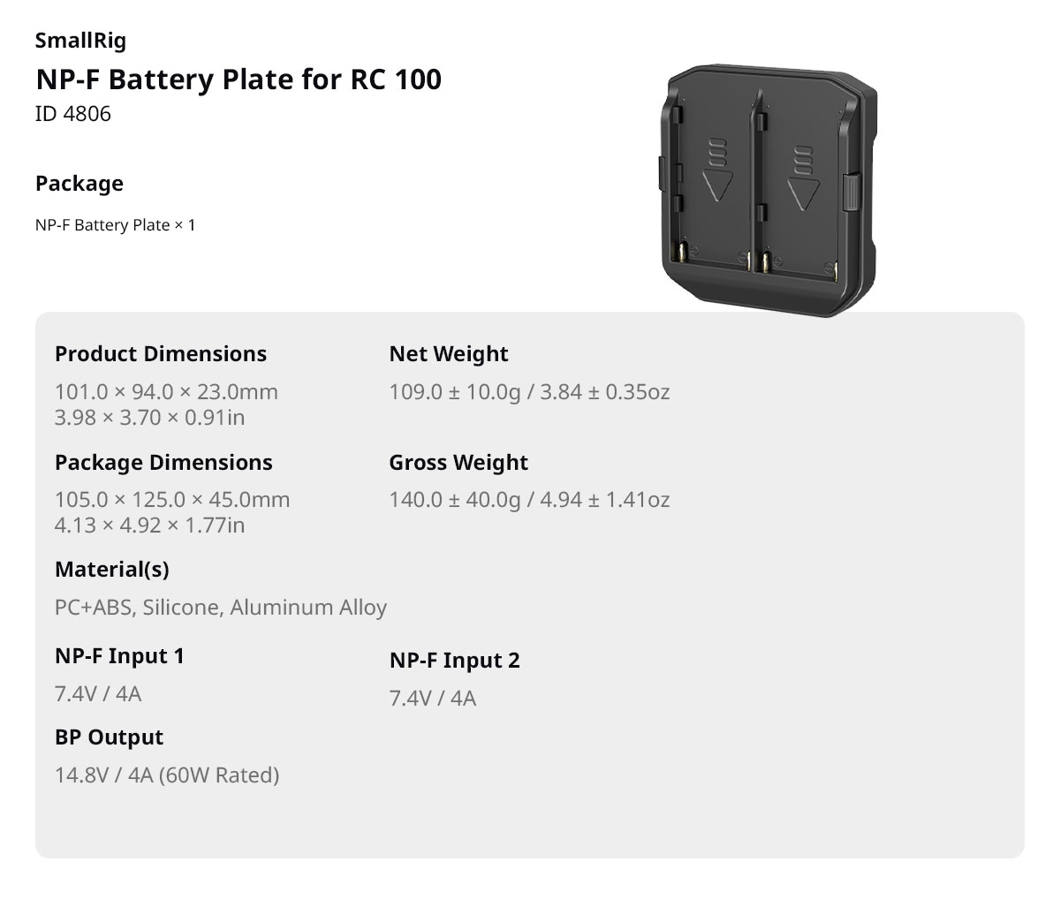Click the SmallRig brand name

[80, 41]
